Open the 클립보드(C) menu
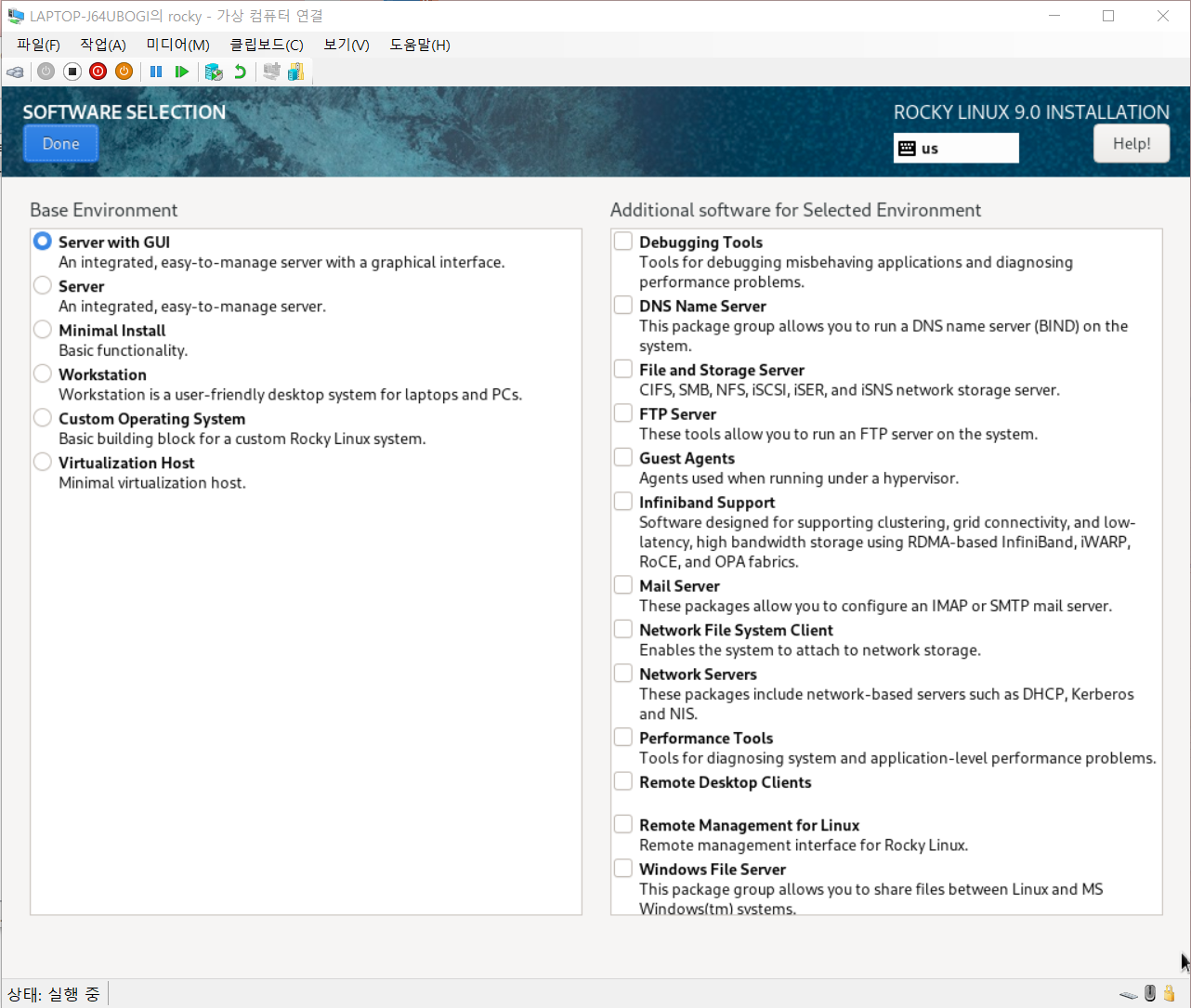 pyautogui.click(x=267, y=45)
